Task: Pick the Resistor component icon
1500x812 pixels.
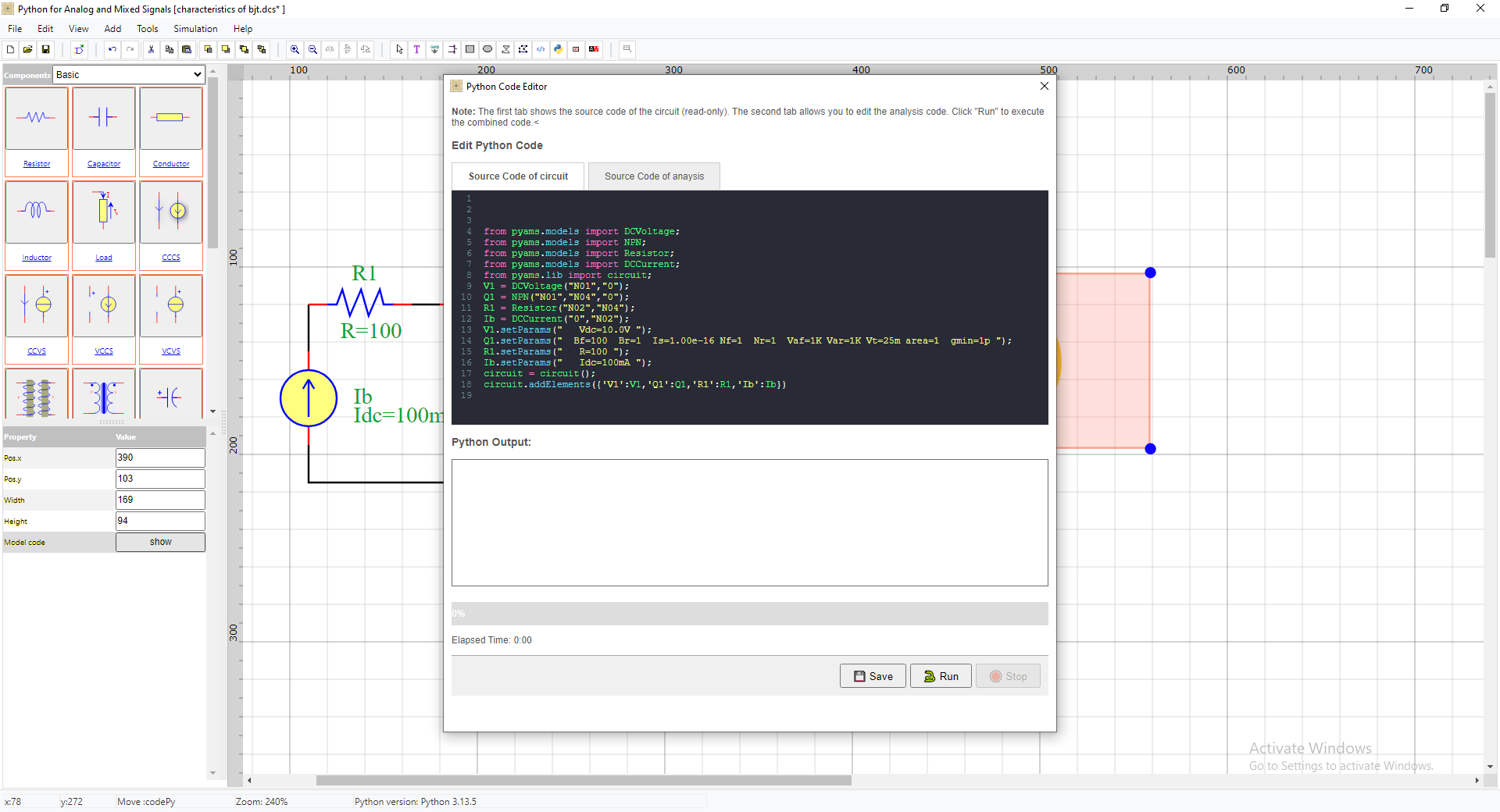Action: 37,118
